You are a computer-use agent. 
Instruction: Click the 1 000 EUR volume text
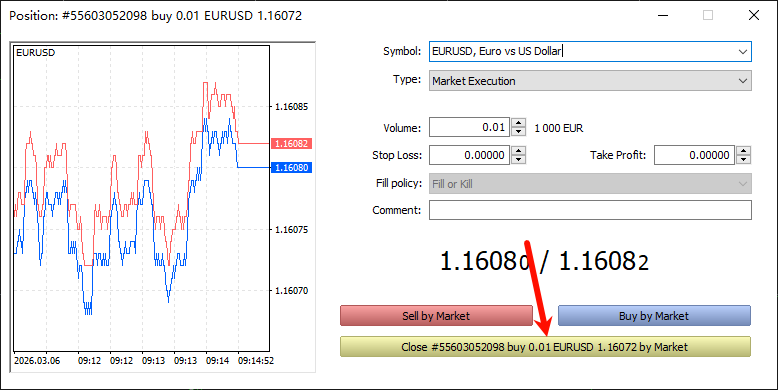(x=559, y=129)
